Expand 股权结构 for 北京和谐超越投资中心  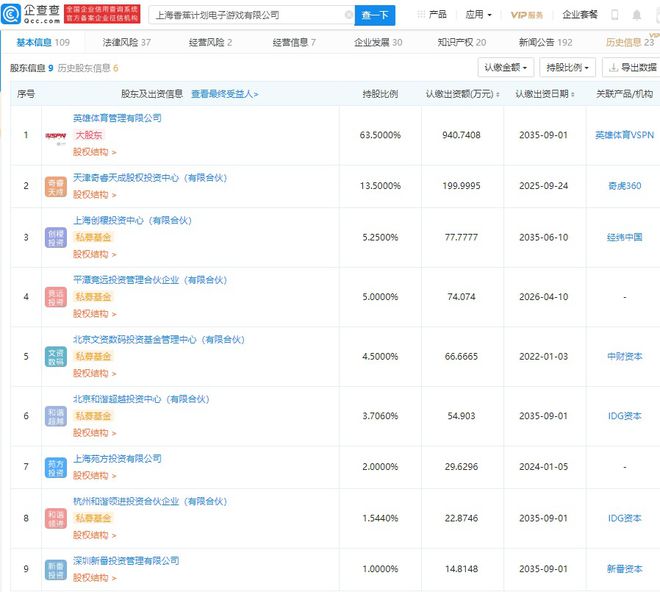click(x=95, y=433)
